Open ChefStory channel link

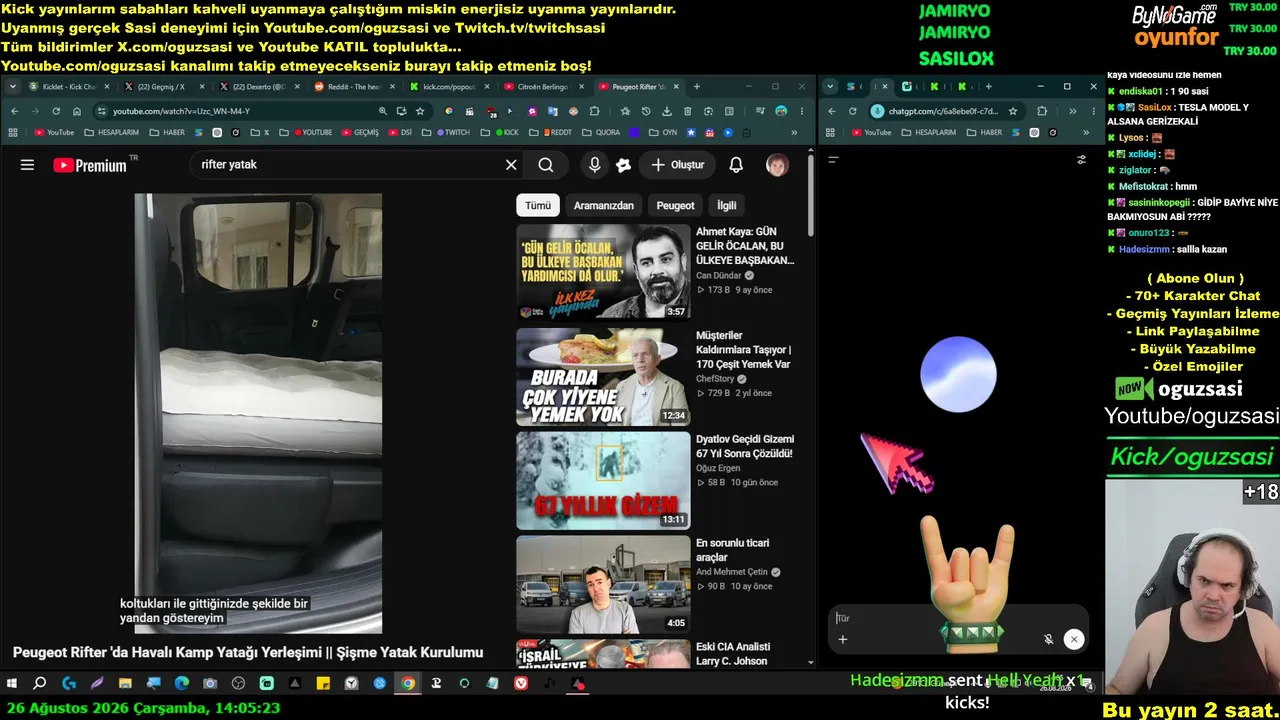(715, 379)
